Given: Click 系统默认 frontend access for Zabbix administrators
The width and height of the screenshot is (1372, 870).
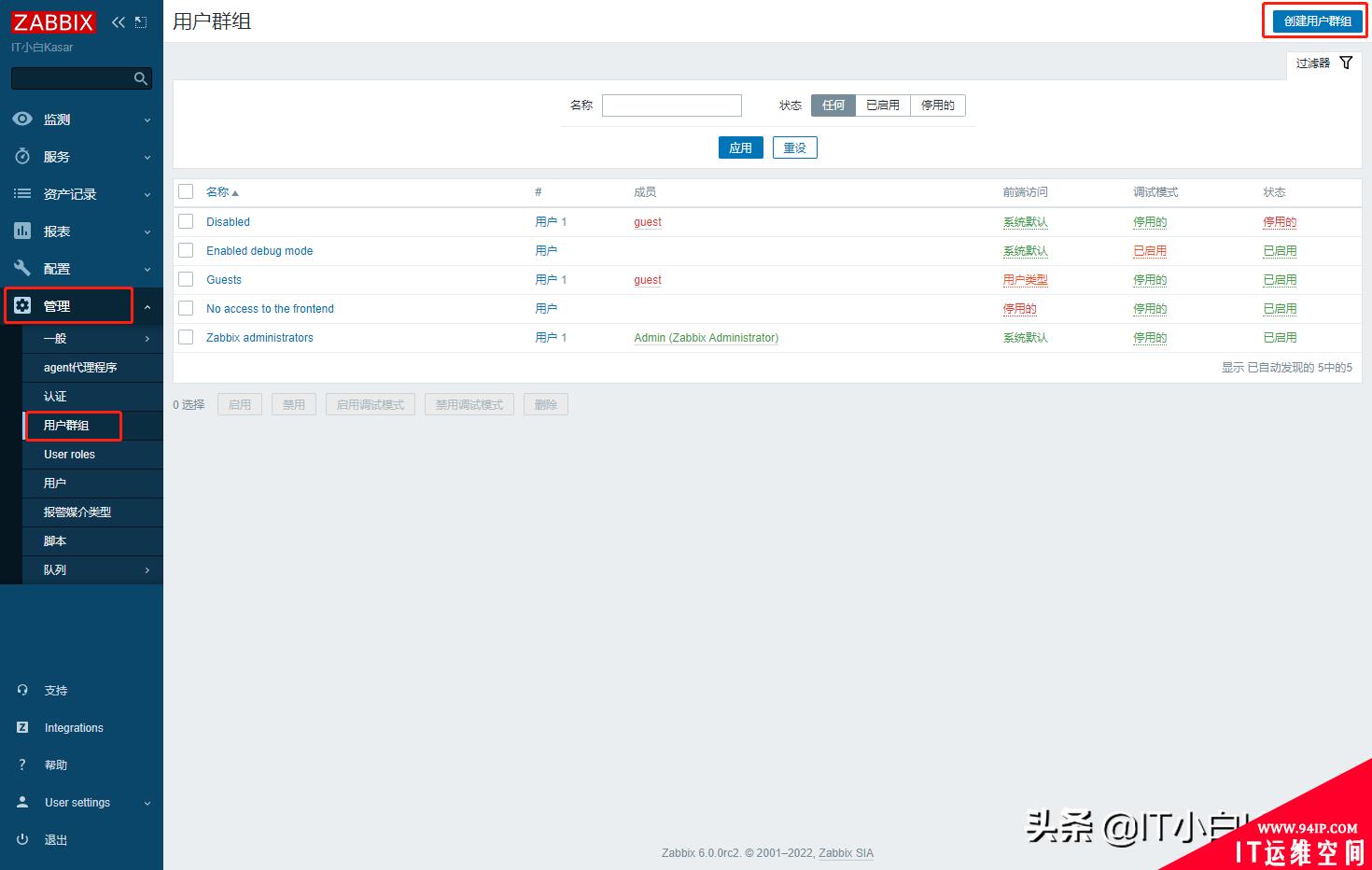Looking at the screenshot, I should pyautogui.click(x=1025, y=338).
